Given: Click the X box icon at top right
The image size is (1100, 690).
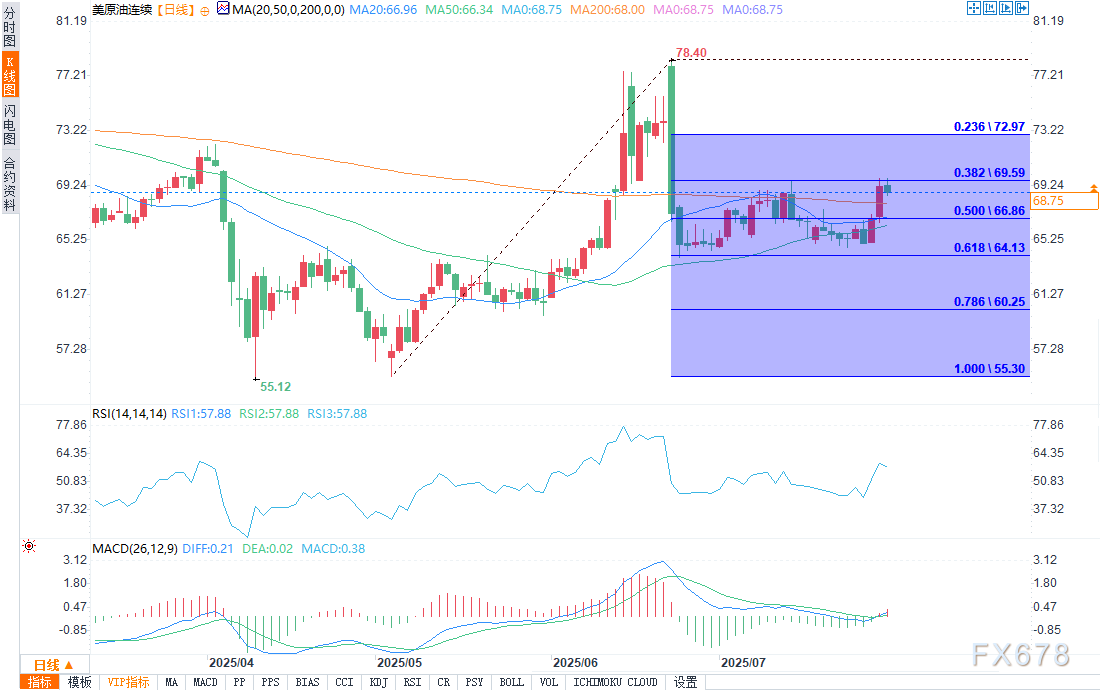Looking at the screenshot, I should tap(1020, 8).
